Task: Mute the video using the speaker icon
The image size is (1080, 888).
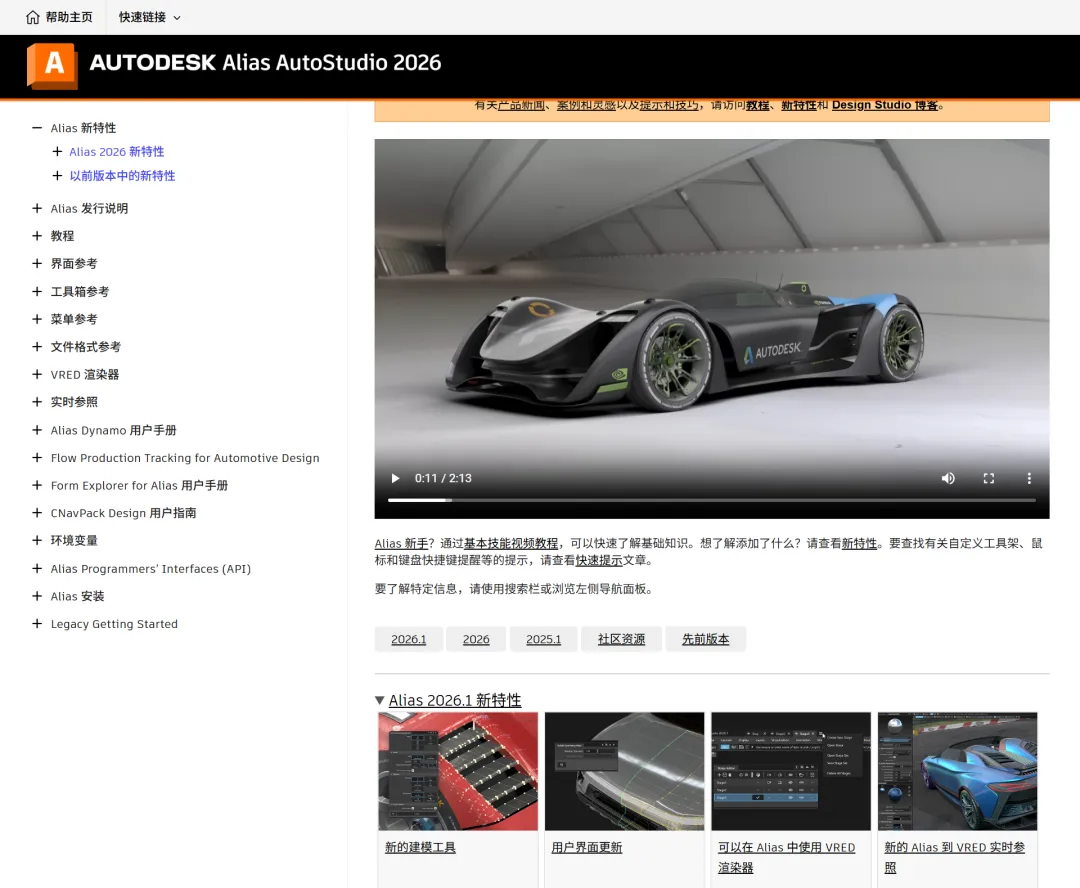Action: point(948,478)
